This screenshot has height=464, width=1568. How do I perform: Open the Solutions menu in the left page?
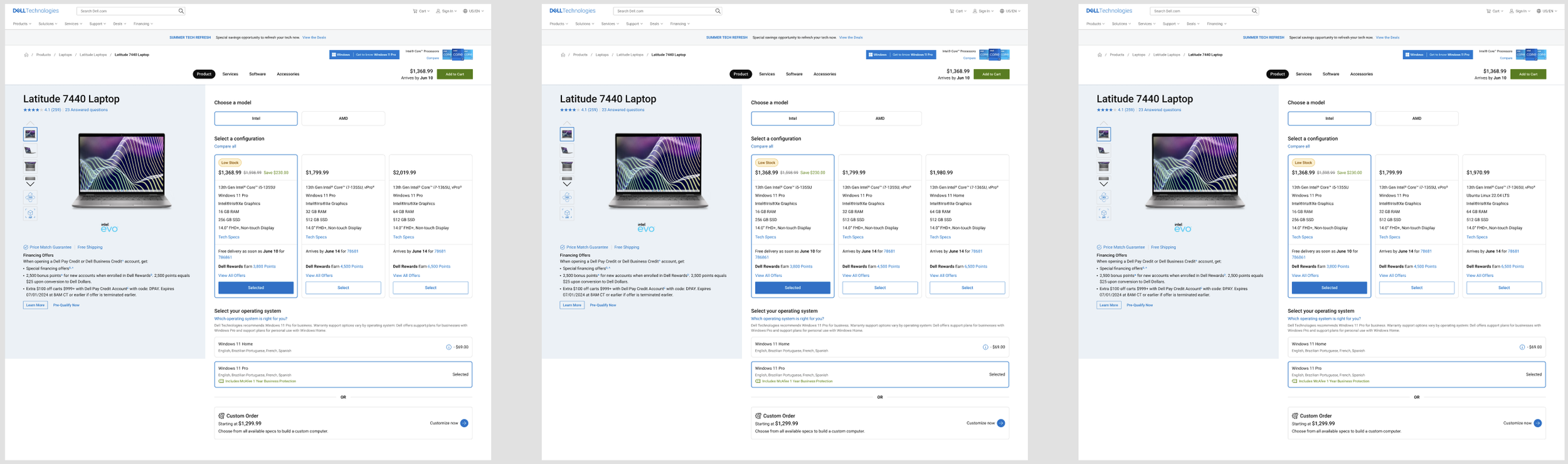(x=48, y=24)
